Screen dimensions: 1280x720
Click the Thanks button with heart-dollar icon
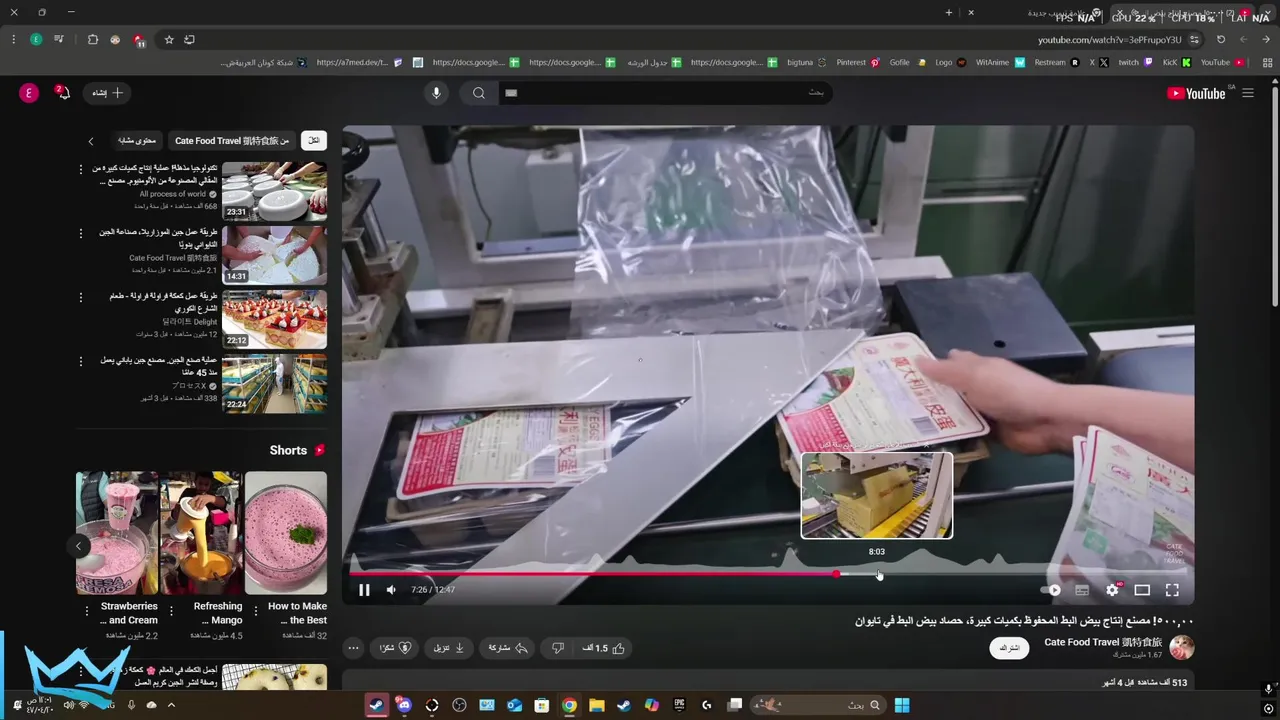pyautogui.click(x=394, y=648)
